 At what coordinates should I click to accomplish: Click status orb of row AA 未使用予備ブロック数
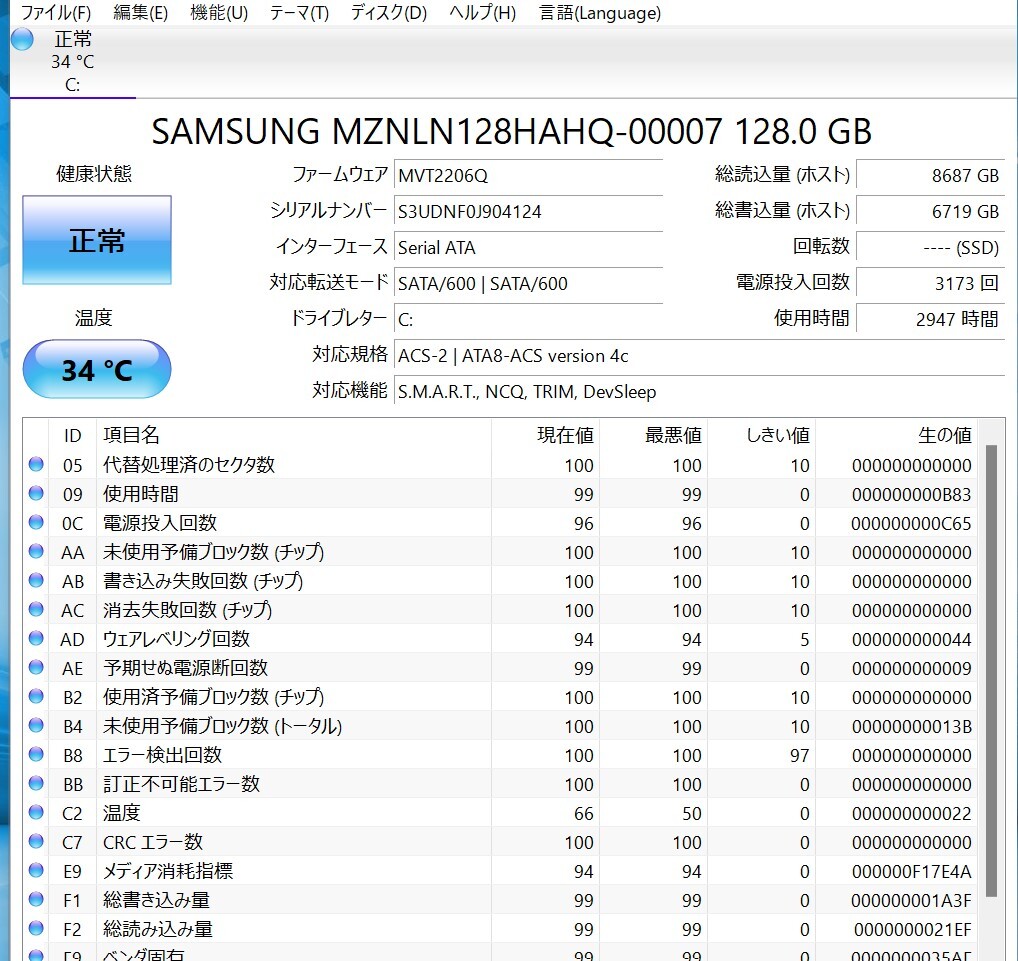pyautogui.click(x=36, y=551)
